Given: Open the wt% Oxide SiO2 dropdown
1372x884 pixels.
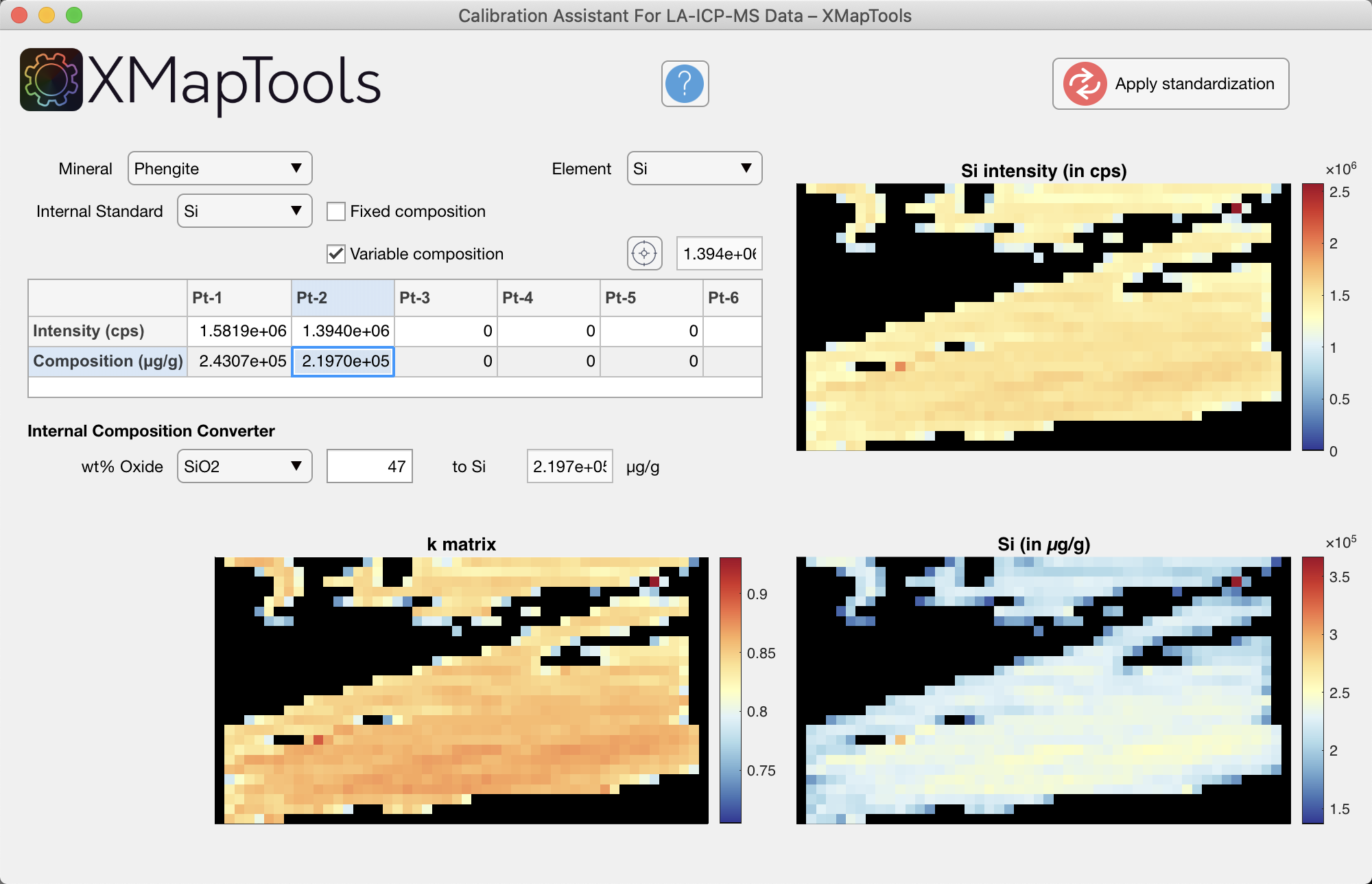Looking at the screenshot, I should coord(244,467).
